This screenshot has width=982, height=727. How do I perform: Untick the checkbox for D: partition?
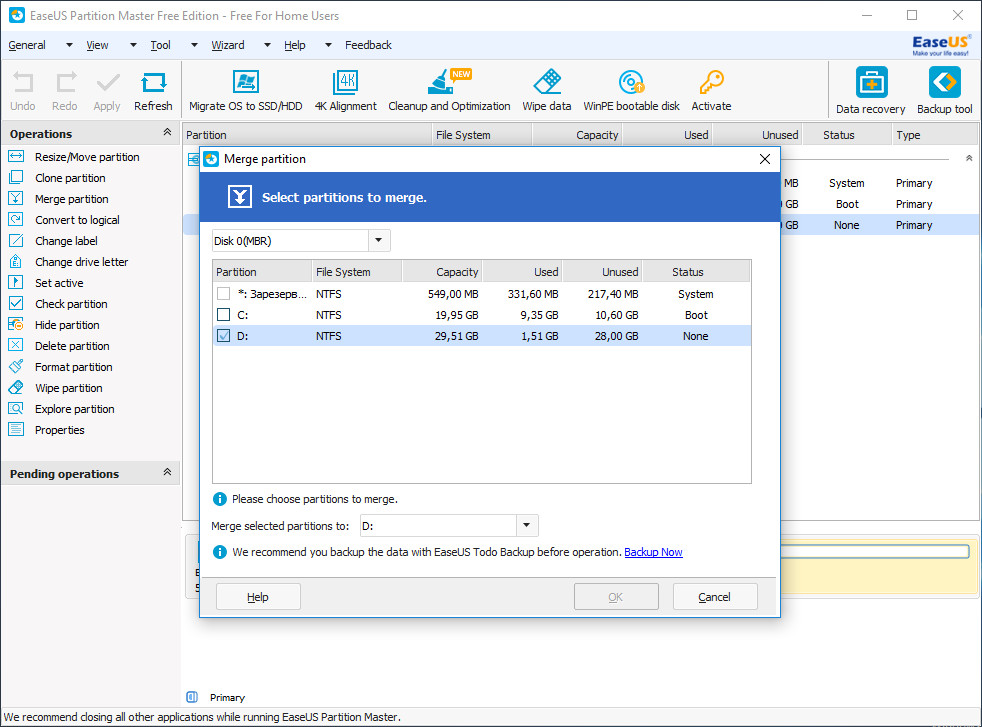(x=224, y=336)
